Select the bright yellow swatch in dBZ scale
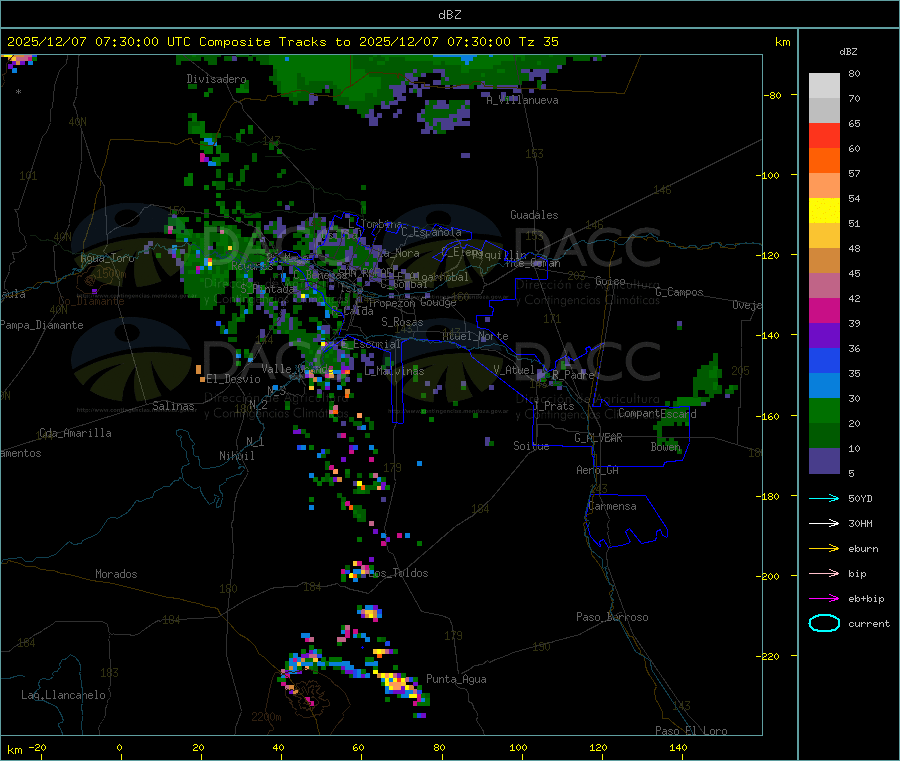Viewport: 900px width, 761px height. 824,211
